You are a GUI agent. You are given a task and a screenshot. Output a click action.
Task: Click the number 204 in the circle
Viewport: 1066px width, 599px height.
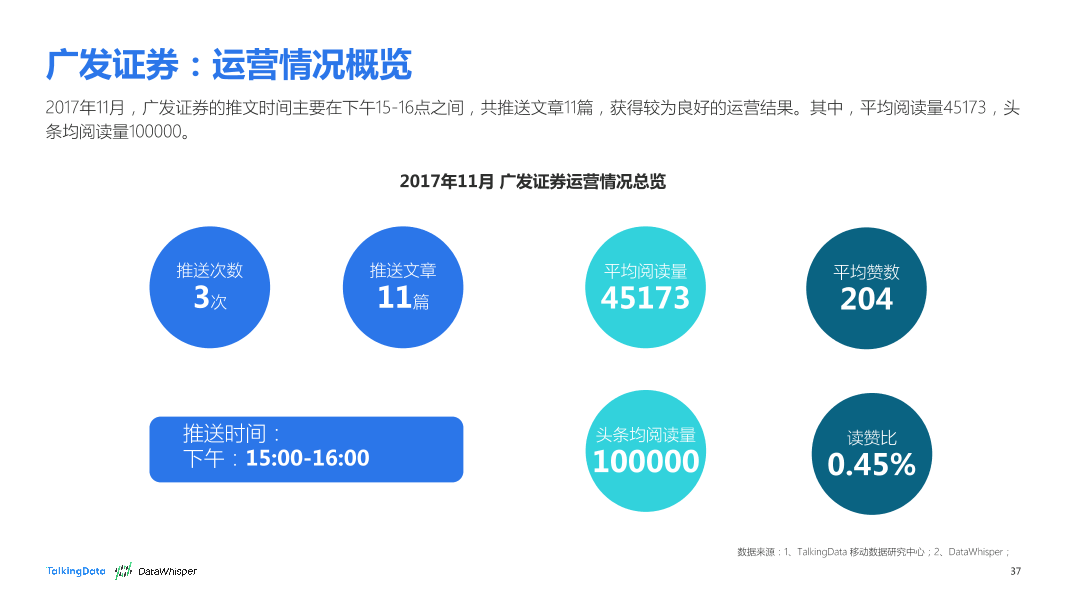[x=866, y=299]
